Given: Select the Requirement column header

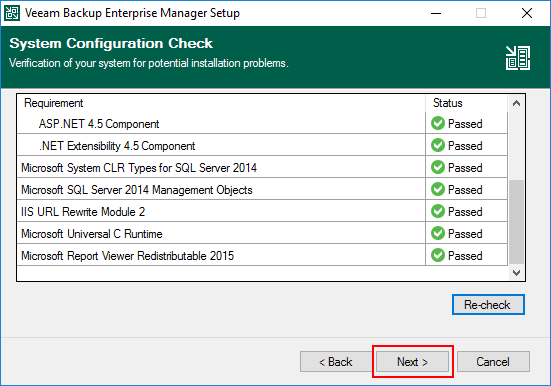Looking at the screenshot, I should pyautogui.click(x=221, y=103).
